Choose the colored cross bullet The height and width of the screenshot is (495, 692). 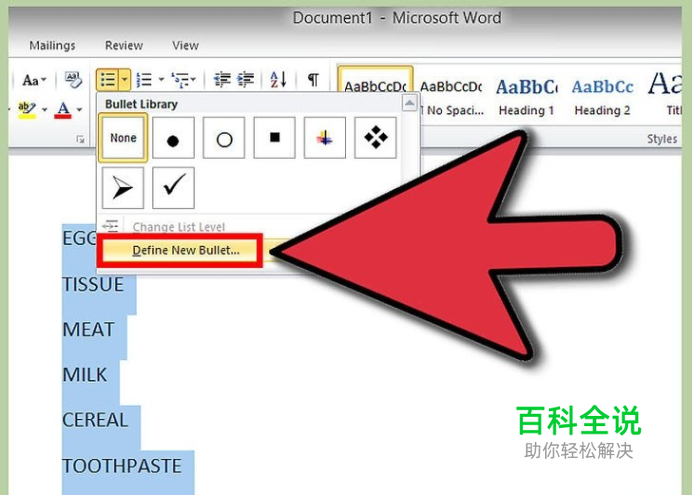(x=325, y=138)
